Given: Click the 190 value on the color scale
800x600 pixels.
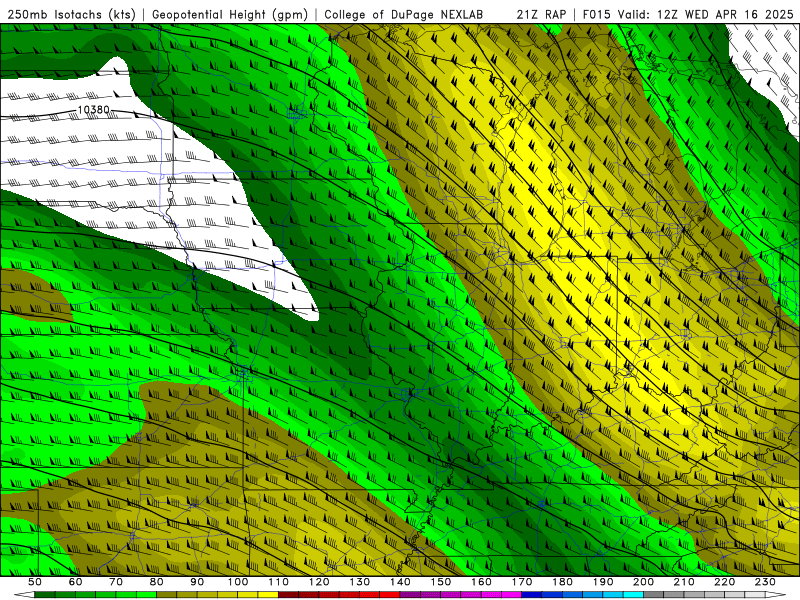Looking at the screenshot, I should 603,582.
